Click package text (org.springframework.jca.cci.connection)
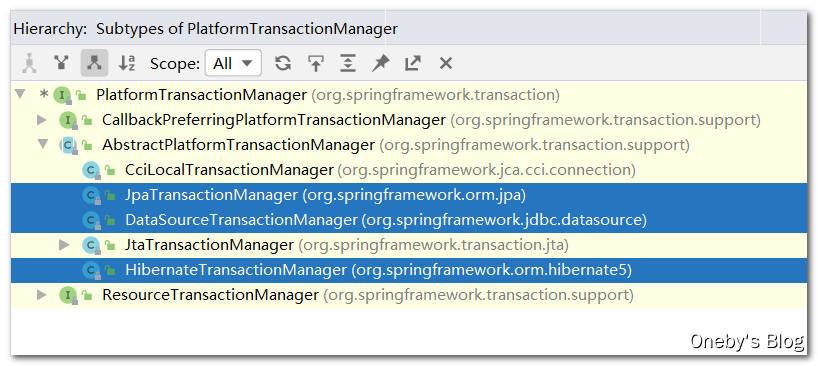The image size is (818, 366). pos(487,170)
